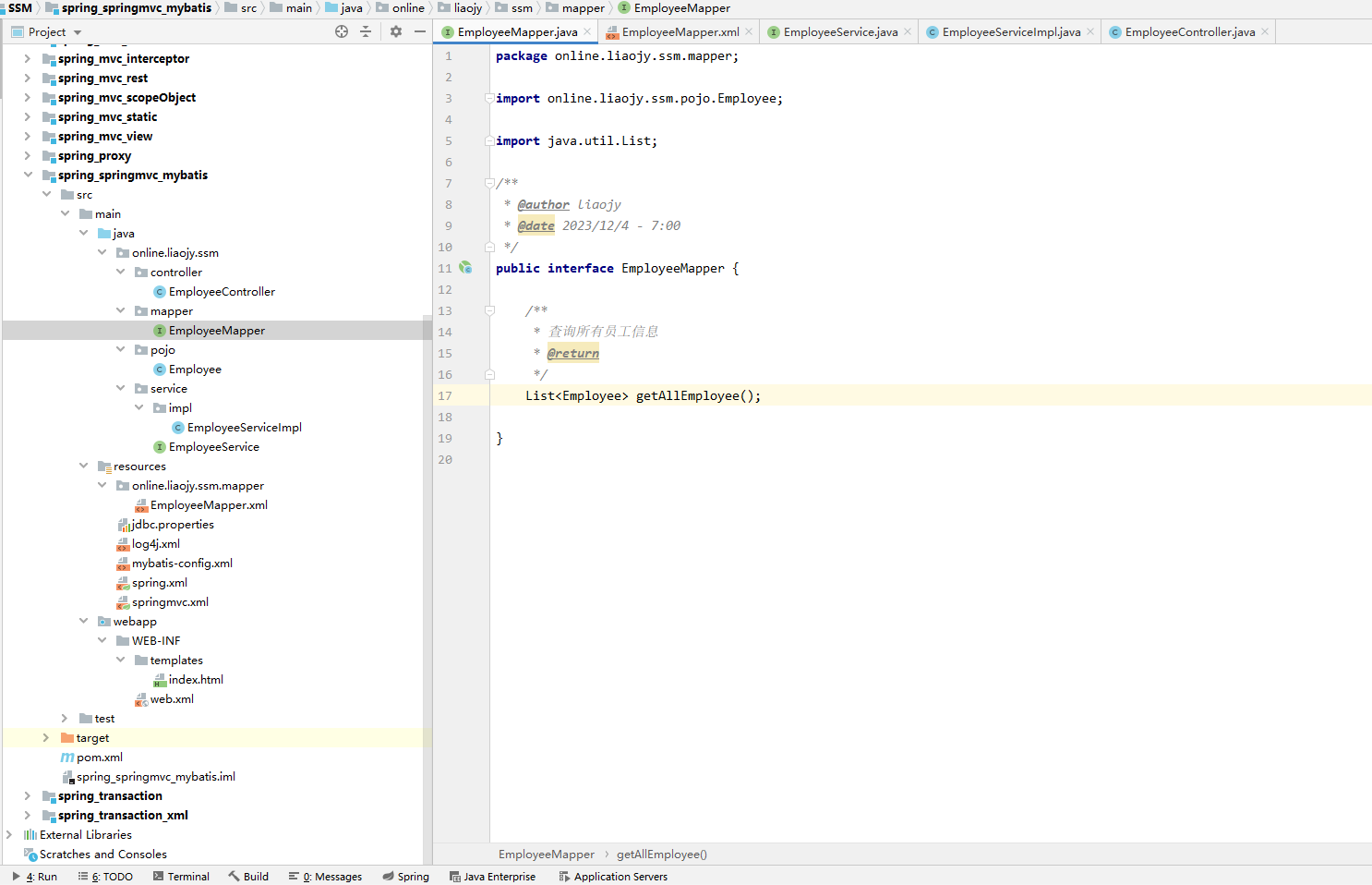Select spring.xml file
Screen dimensions: 1372x885
point(159,582)
